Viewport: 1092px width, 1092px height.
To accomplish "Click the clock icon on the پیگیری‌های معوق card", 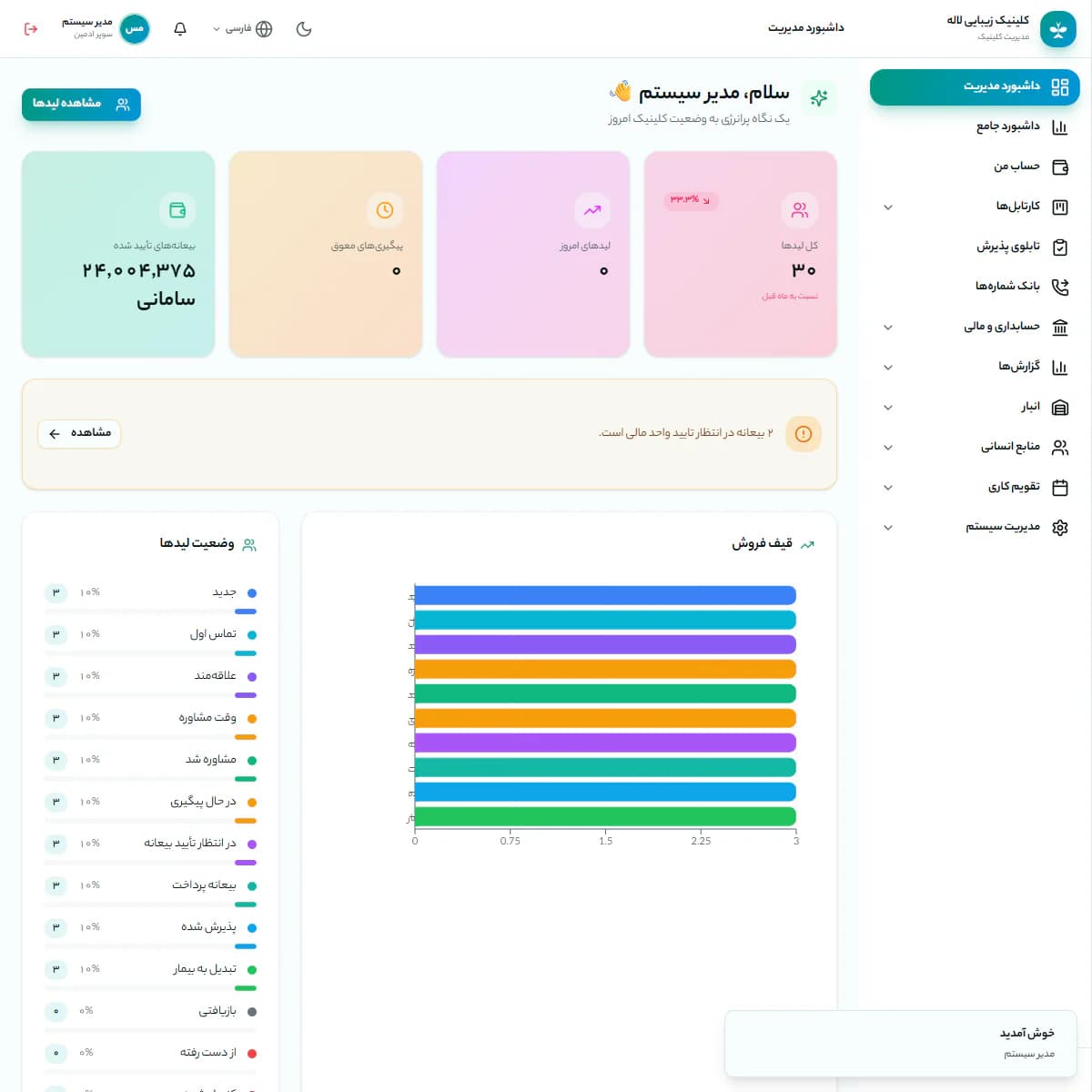I will click(385, 210).
